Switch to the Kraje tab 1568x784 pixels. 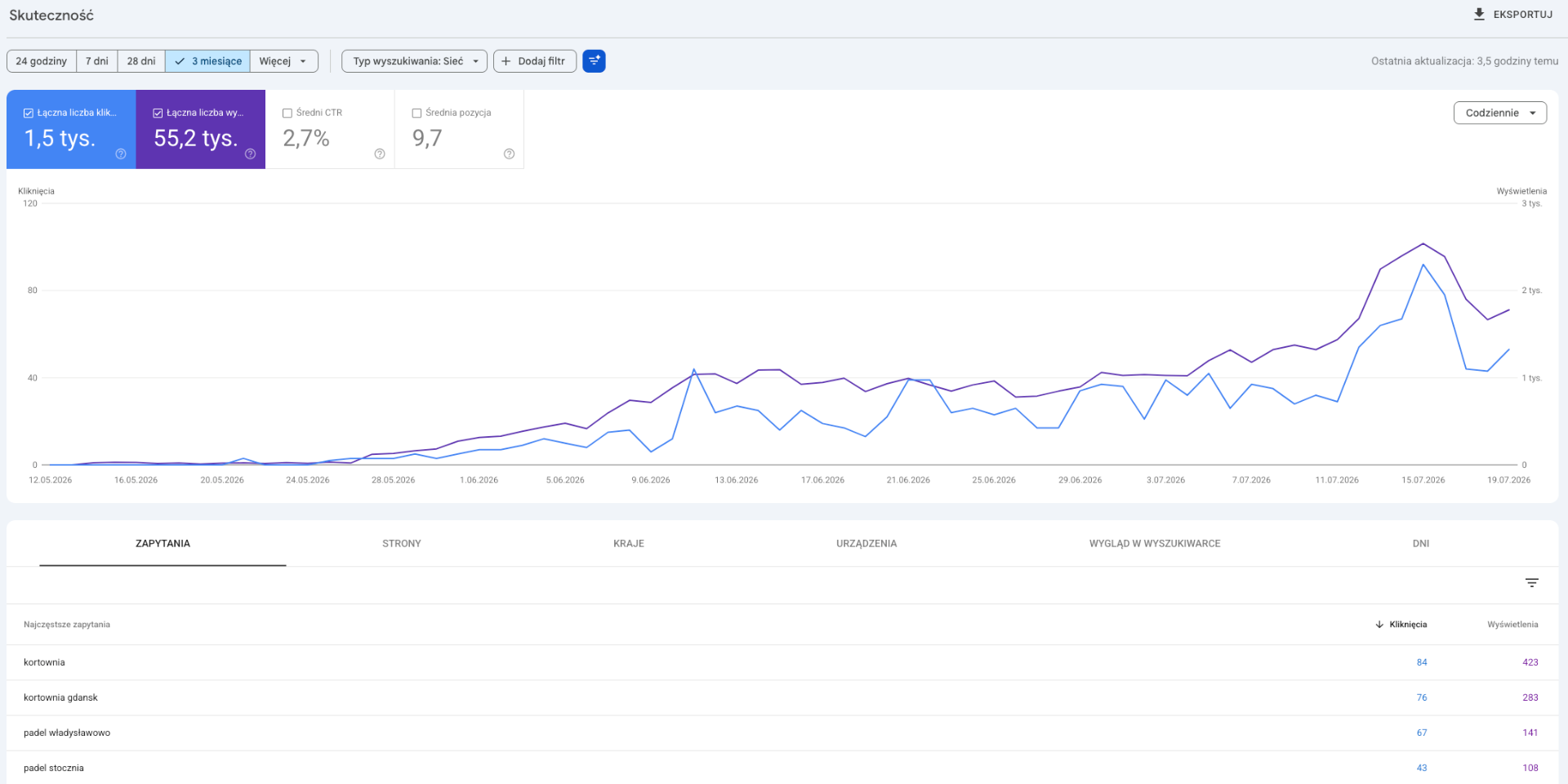coord(629,543)
